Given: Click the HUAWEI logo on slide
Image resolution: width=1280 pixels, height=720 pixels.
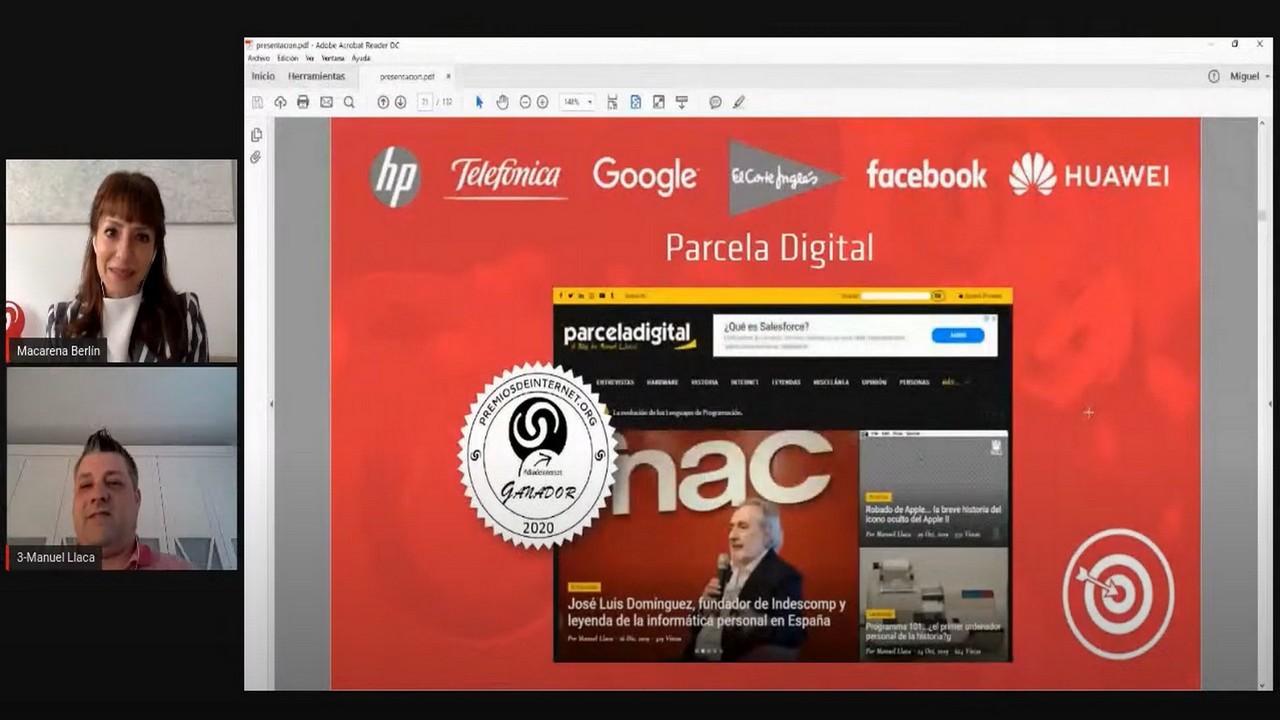Looking at the screenshot, I should pos(1089,175).
